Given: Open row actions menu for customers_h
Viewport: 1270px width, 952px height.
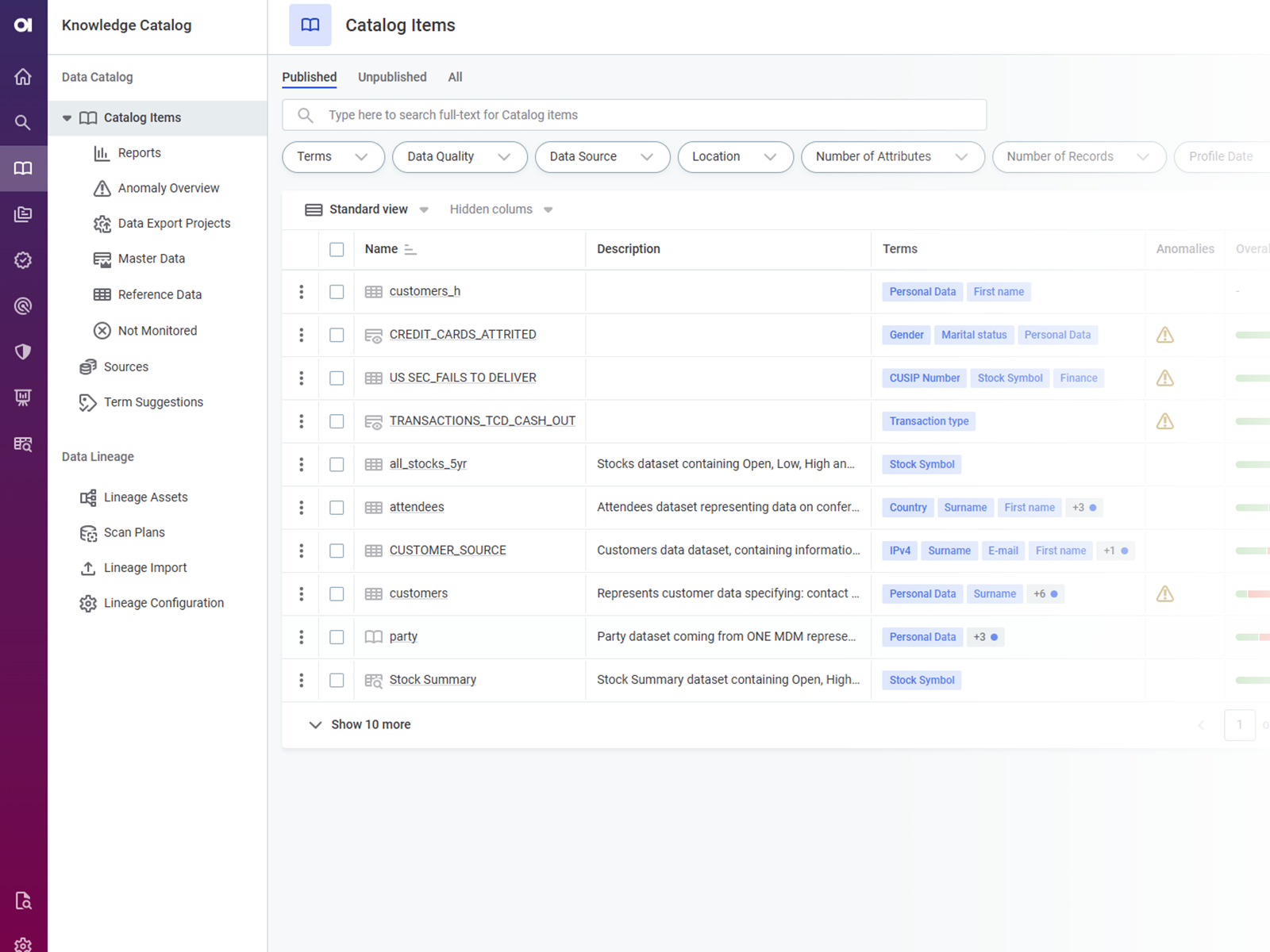Looking at the screenshot, I should (x=302, y=292).
